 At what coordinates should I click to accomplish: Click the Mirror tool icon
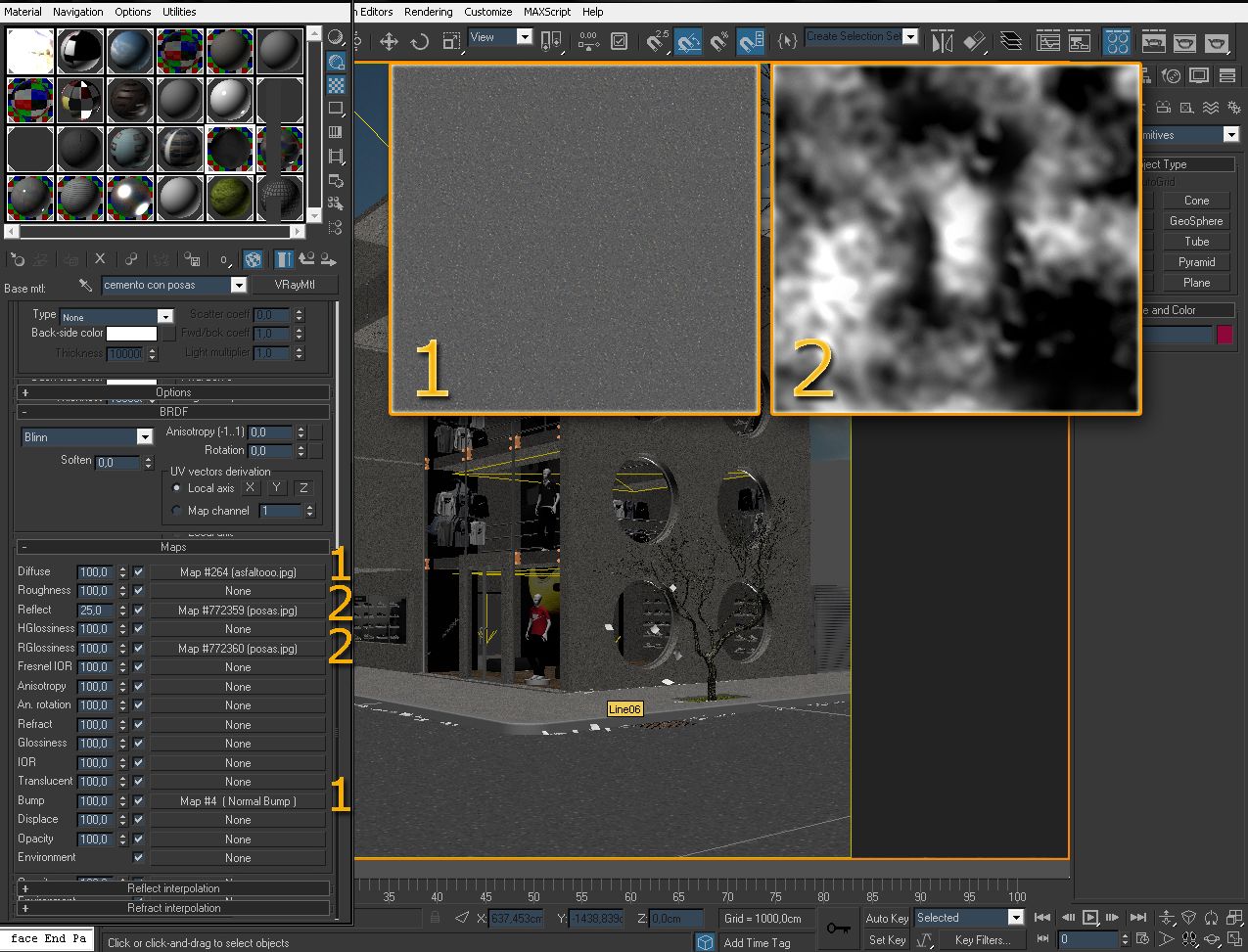pyautogui.click(x=943, y=41)
